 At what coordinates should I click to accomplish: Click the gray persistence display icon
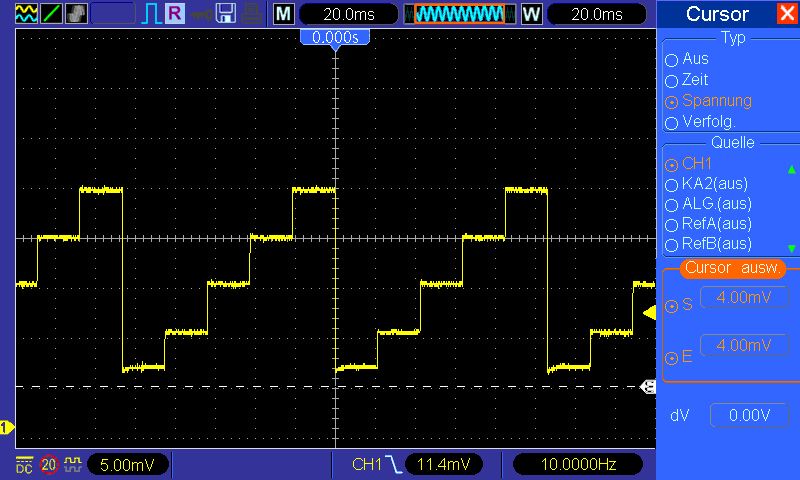(x=76, y=14)
